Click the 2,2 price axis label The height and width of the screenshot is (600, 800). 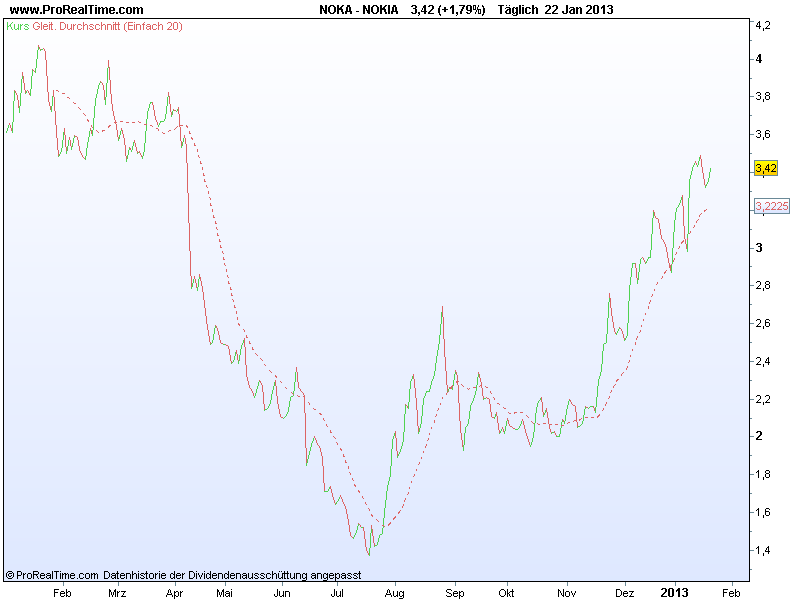coord(763,399)
